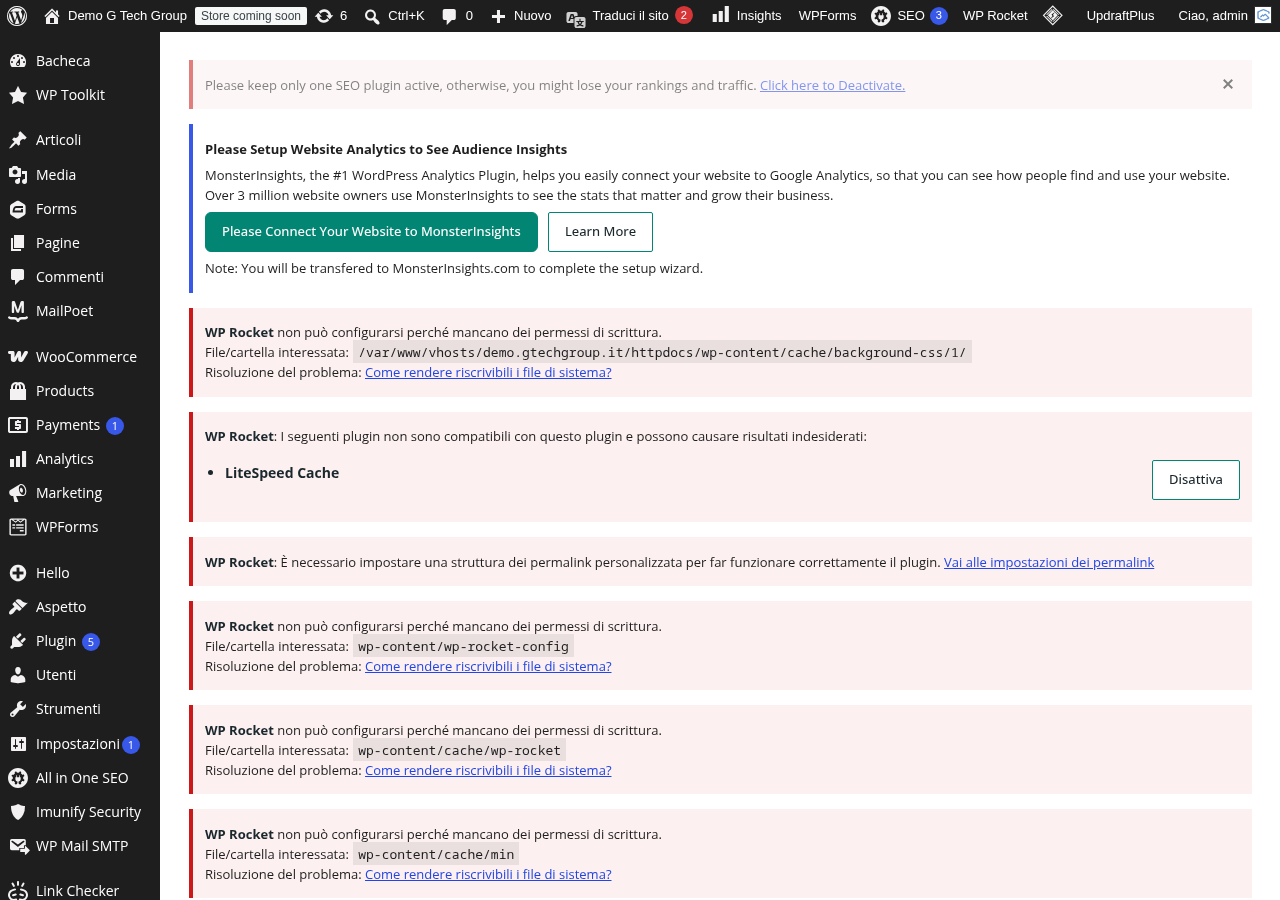Image resolution: width=1280 pixels, height=900 pixels.
Task: Click the Imunify Security shield icon
Action: point(18,812)
